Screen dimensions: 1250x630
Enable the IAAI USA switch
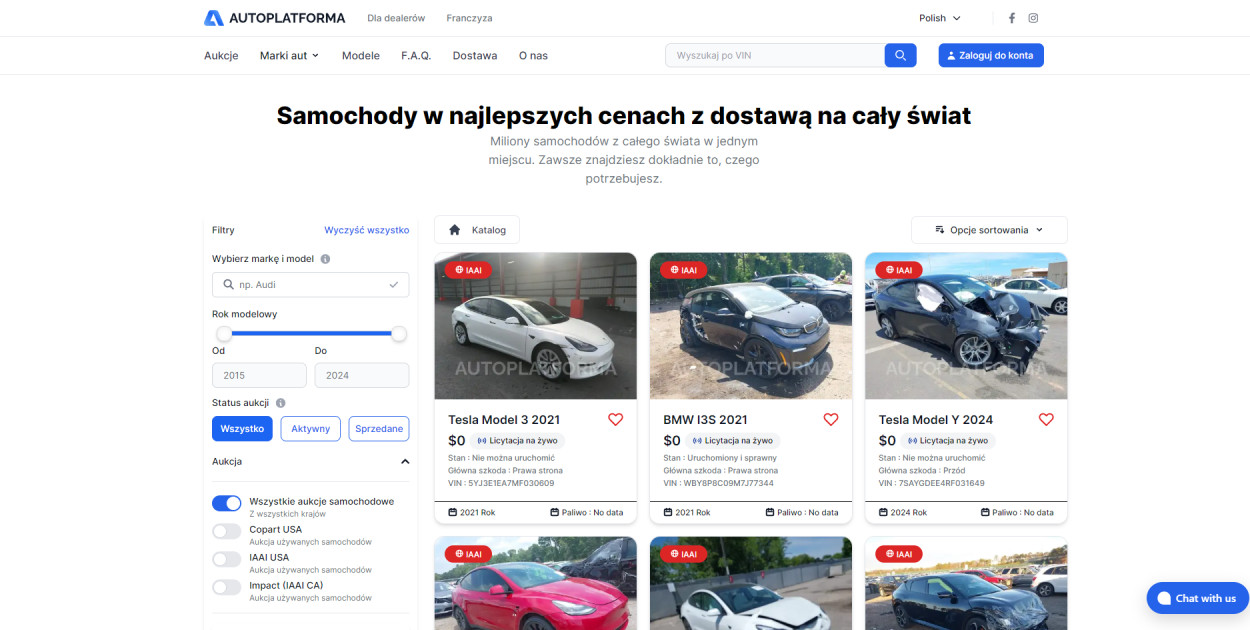click(227, 559)
